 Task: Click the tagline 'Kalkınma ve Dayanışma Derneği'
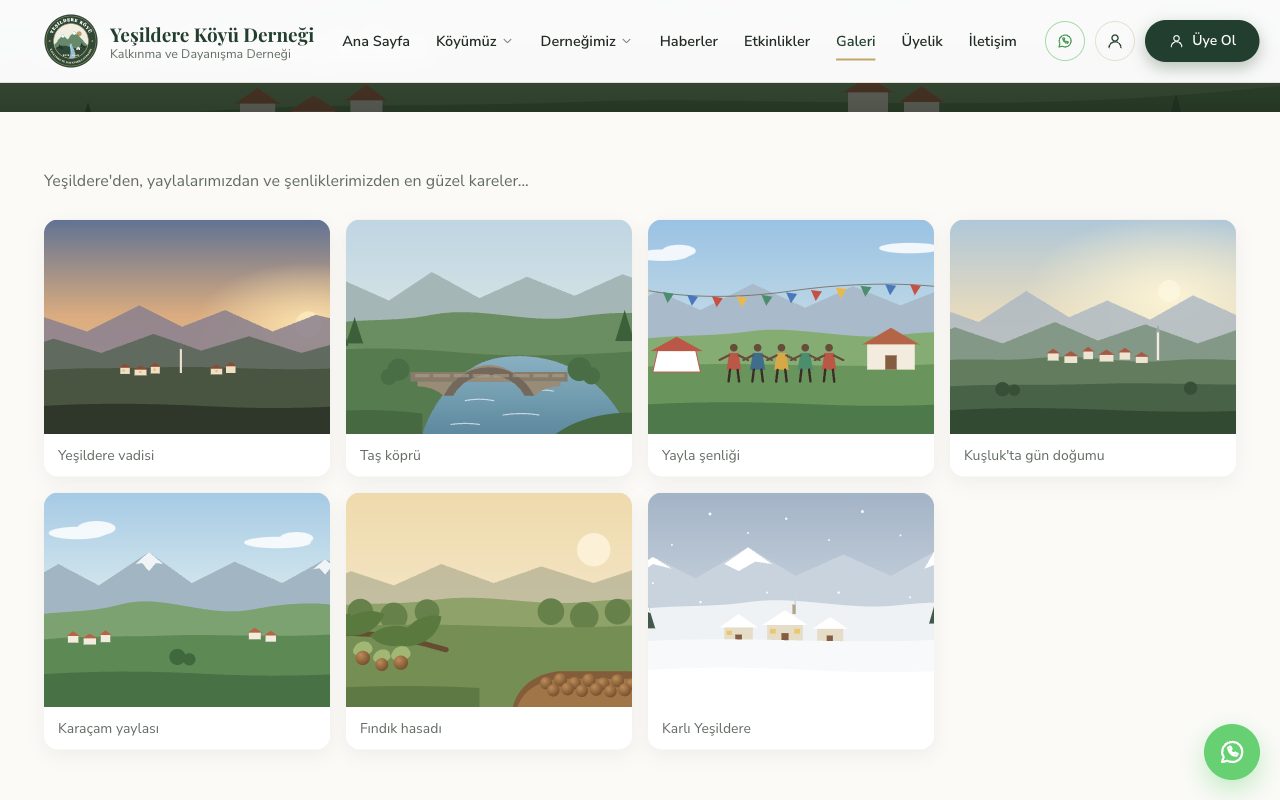tap(200, 54)
